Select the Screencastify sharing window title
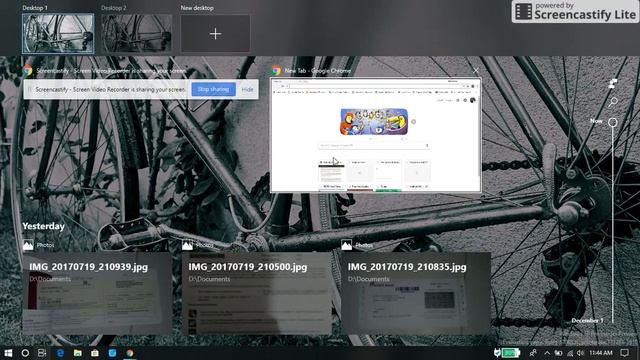Image resolution: width=640 pixels, height=360 pixels. pos(111,71)
